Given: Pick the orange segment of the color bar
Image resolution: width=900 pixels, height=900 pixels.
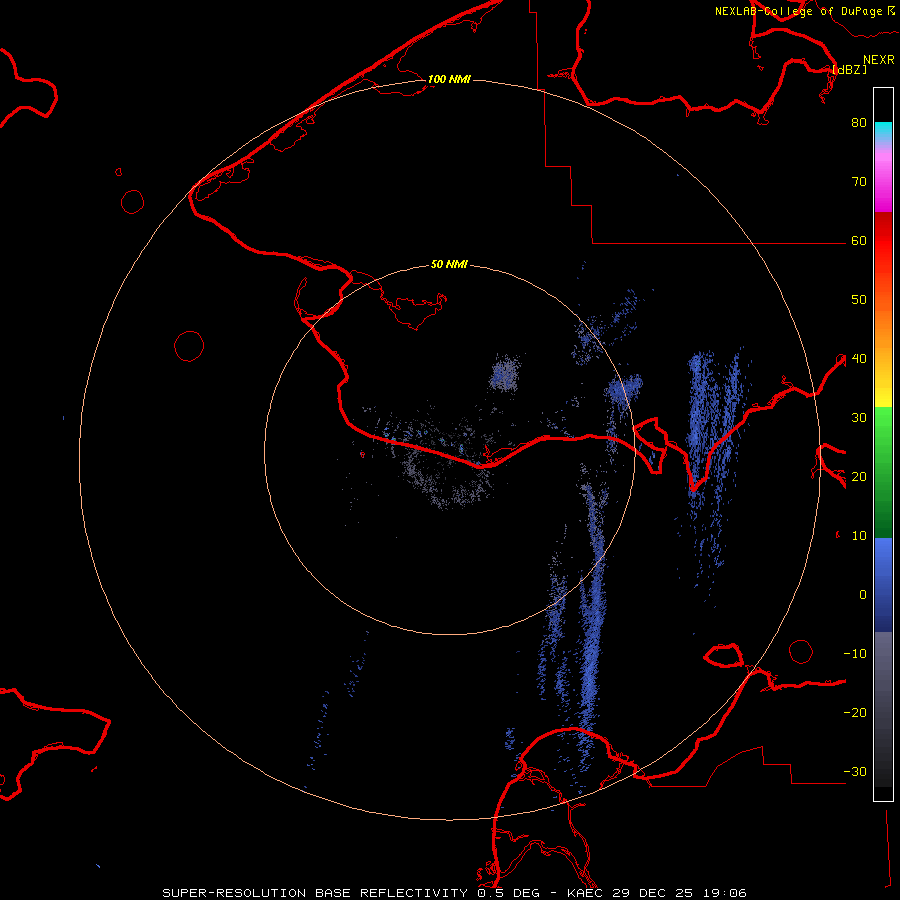Looking at the screenshot, I should coord(883,327).
